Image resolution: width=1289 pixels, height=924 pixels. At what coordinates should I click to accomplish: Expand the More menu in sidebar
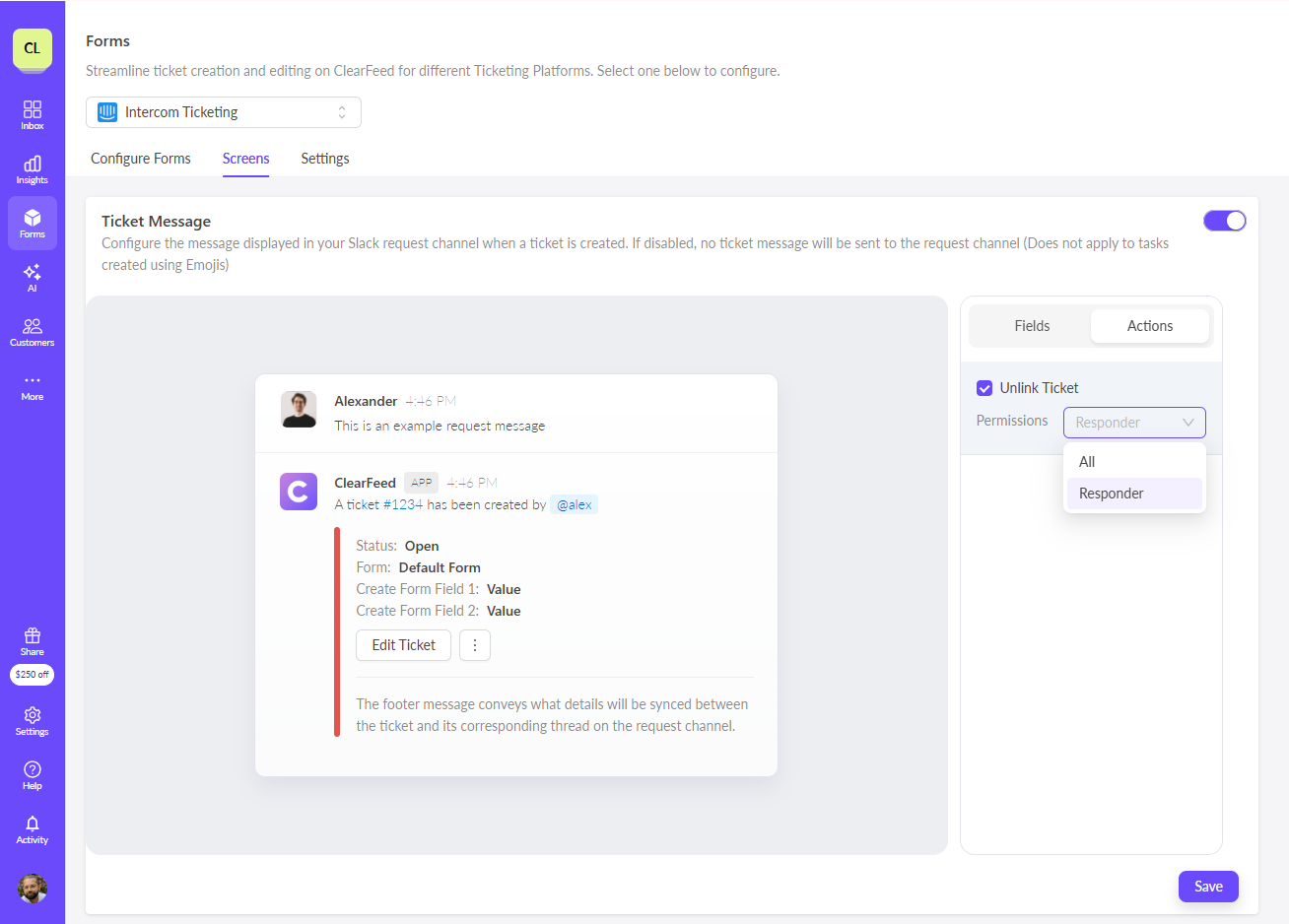pos(33,385)
